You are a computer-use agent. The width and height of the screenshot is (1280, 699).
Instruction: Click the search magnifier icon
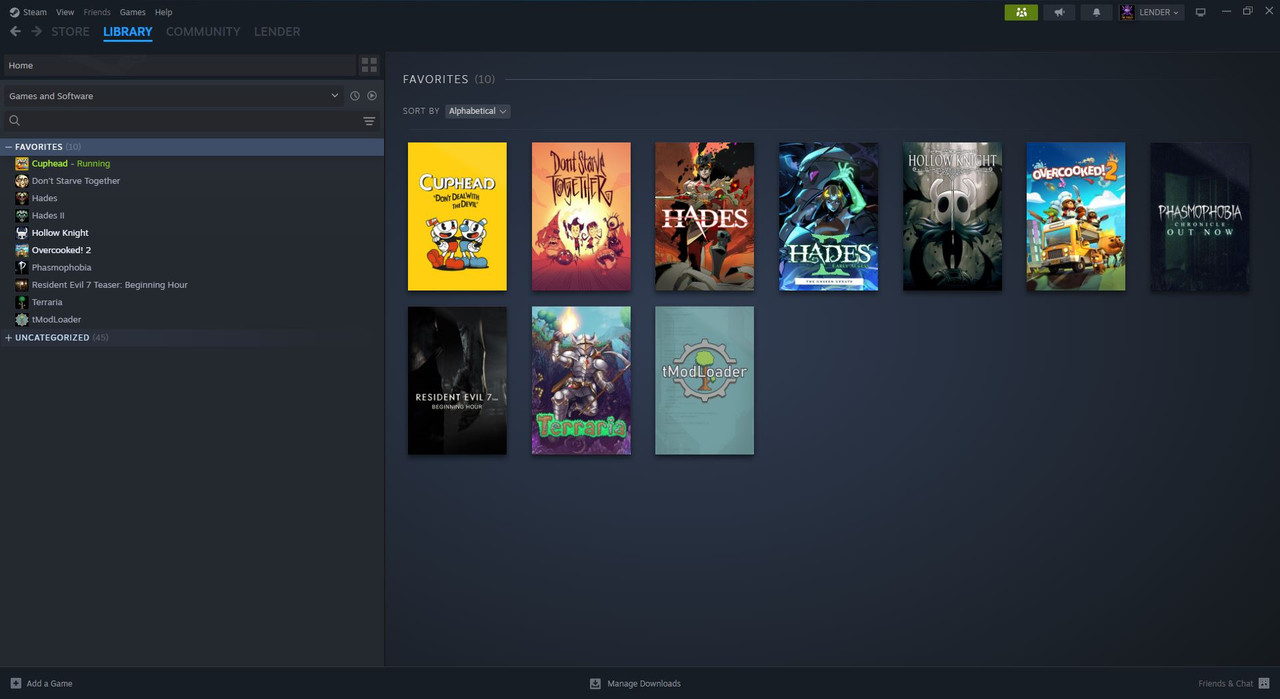pos(15,121)
